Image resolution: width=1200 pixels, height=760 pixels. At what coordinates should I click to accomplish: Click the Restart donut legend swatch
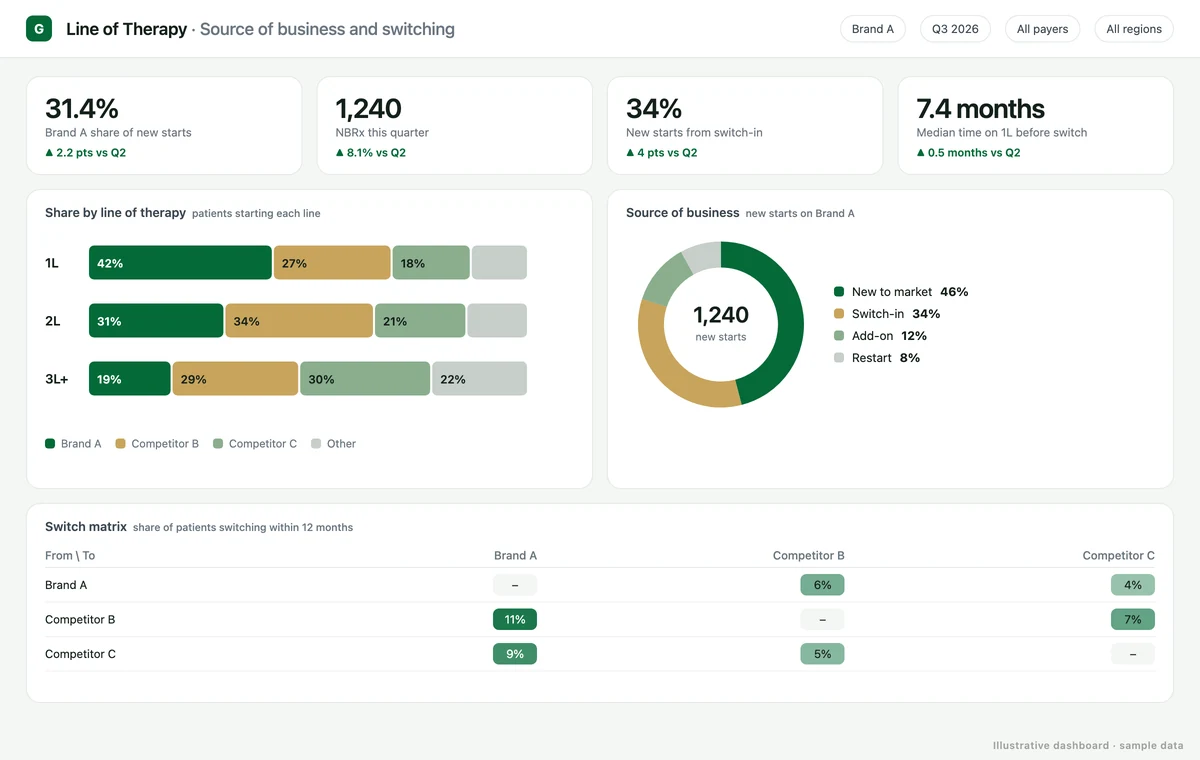[839, 358]
